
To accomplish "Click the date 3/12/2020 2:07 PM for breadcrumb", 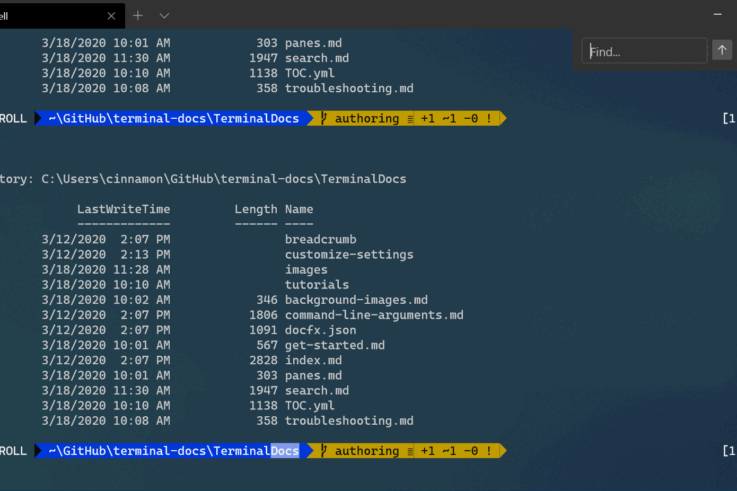I will 106,239.
